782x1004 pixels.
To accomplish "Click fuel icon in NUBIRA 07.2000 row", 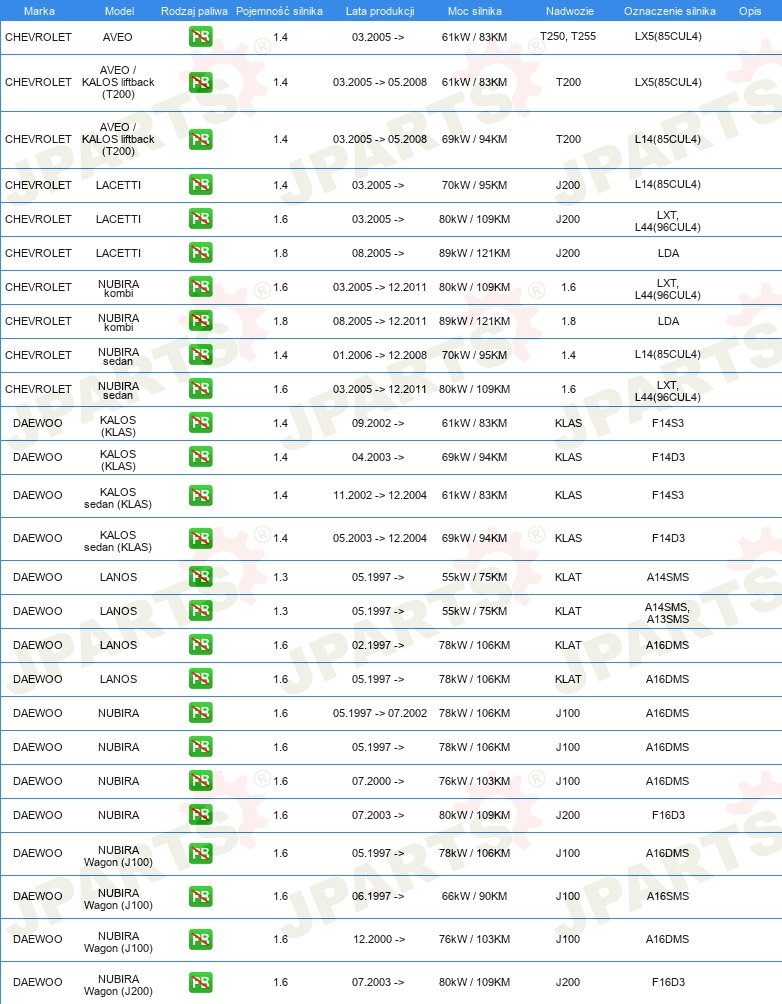I will click(200, 781).
